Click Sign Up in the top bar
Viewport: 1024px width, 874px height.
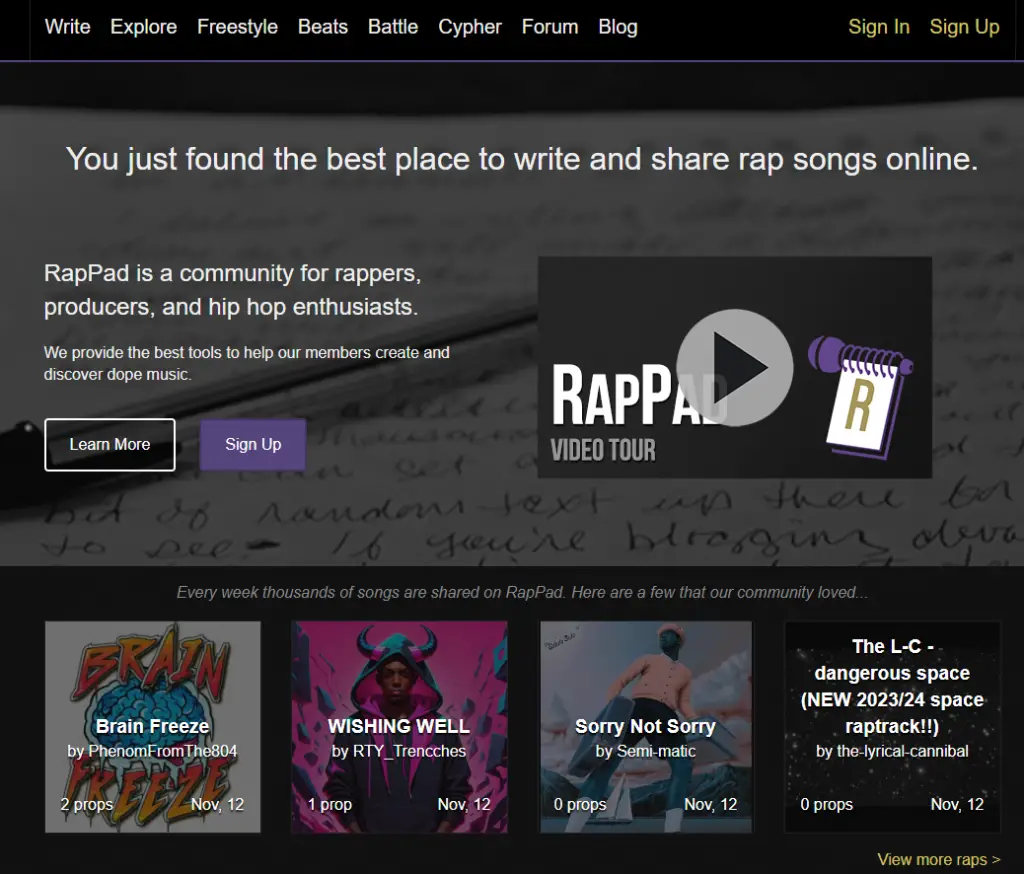click(x=964, y=27)
